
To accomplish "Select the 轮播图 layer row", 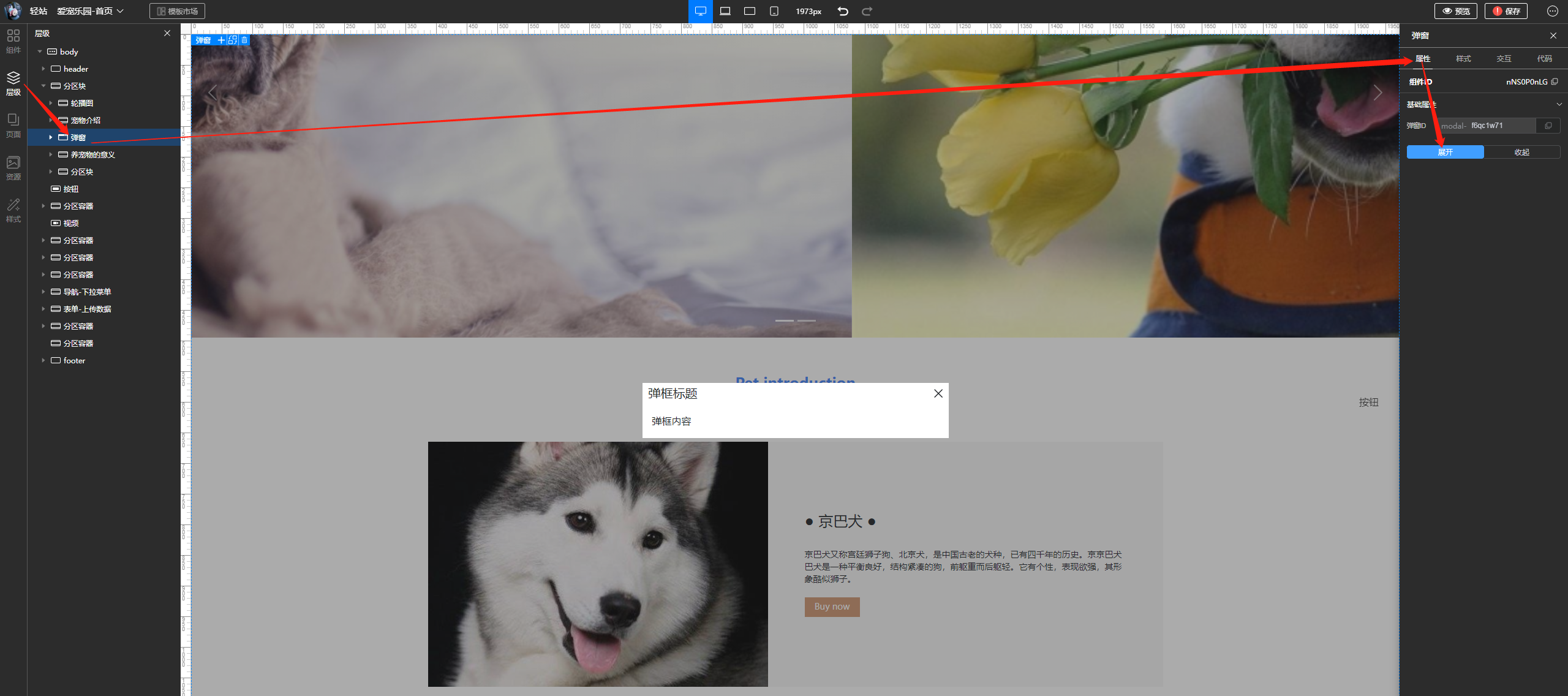I will [x=104, y=103].
